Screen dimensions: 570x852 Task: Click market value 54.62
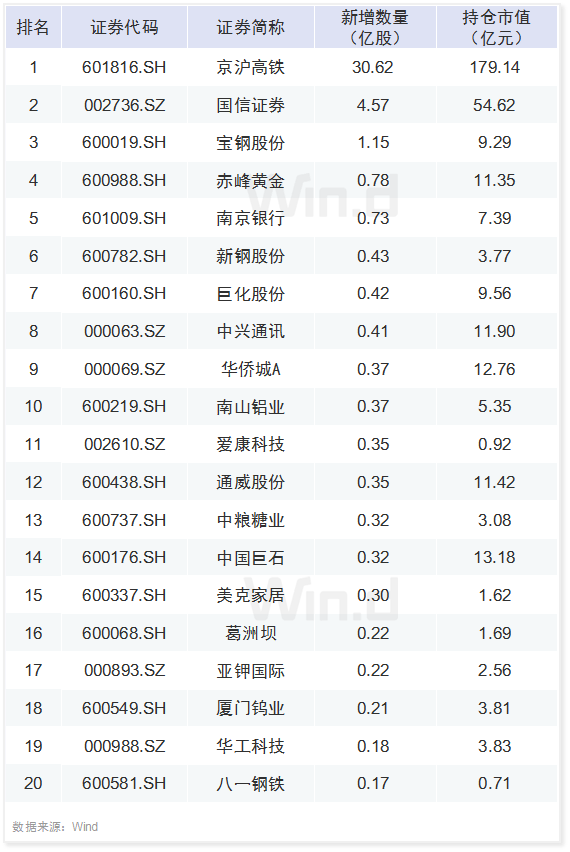tap(494, 105)
